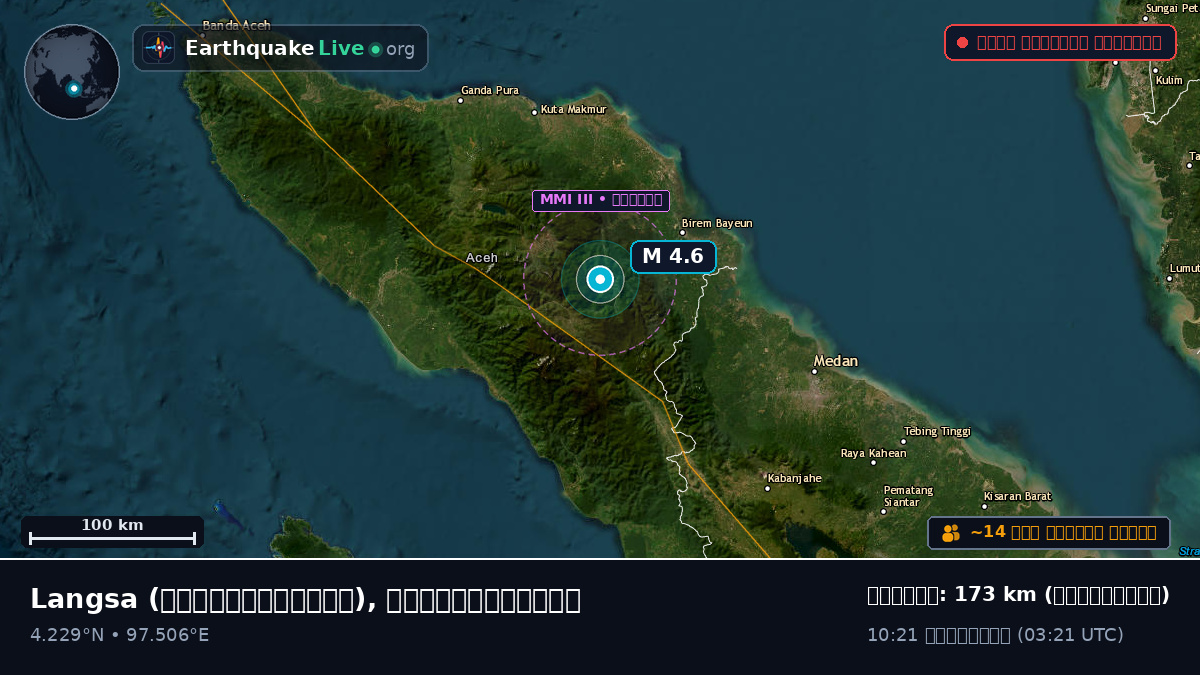Click the Medan city dot marker
This screenshot has width=1200, height=675.
(x=814, y=371)
